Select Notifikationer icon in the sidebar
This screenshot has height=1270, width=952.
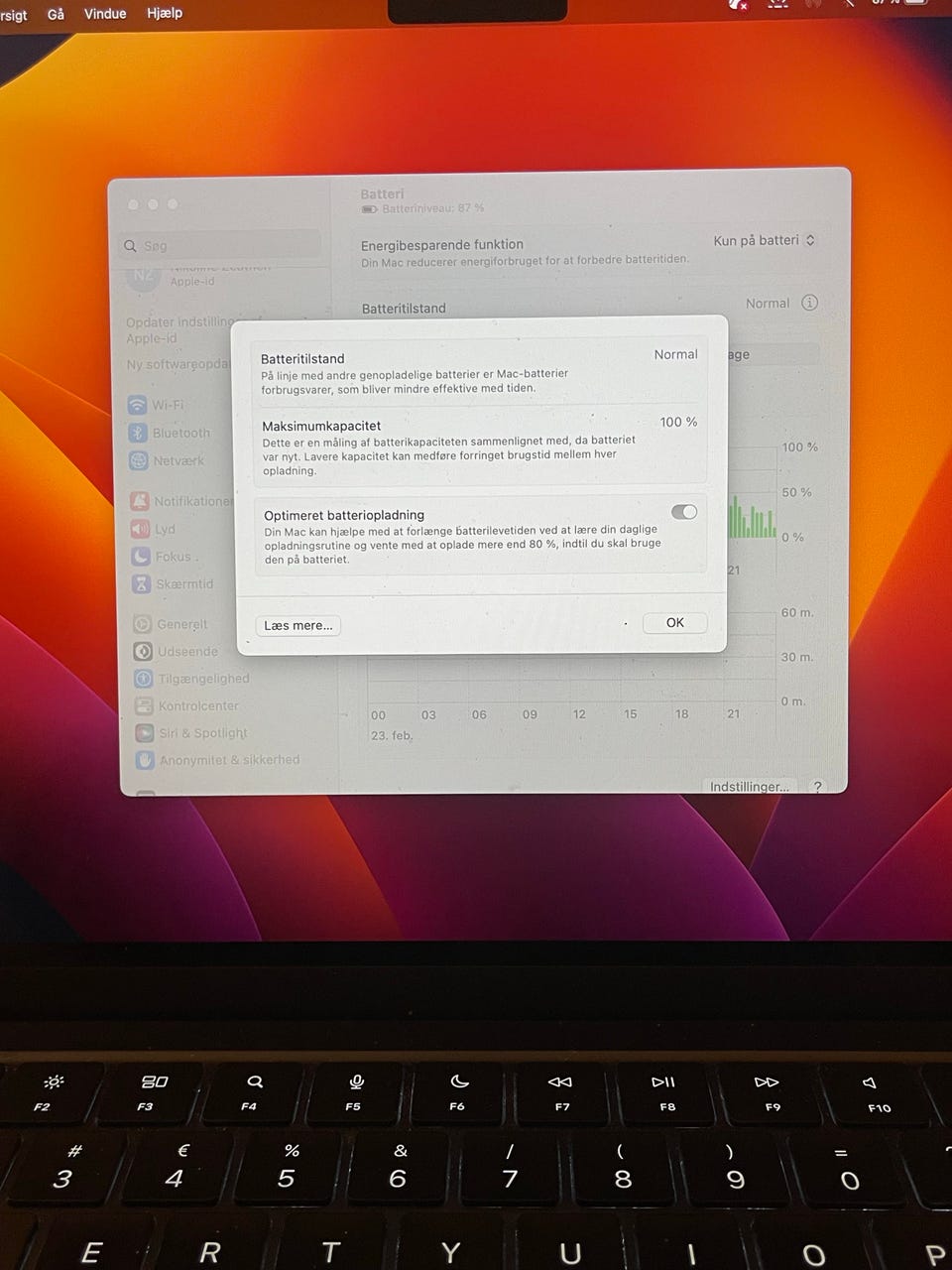tap(140, 501)
